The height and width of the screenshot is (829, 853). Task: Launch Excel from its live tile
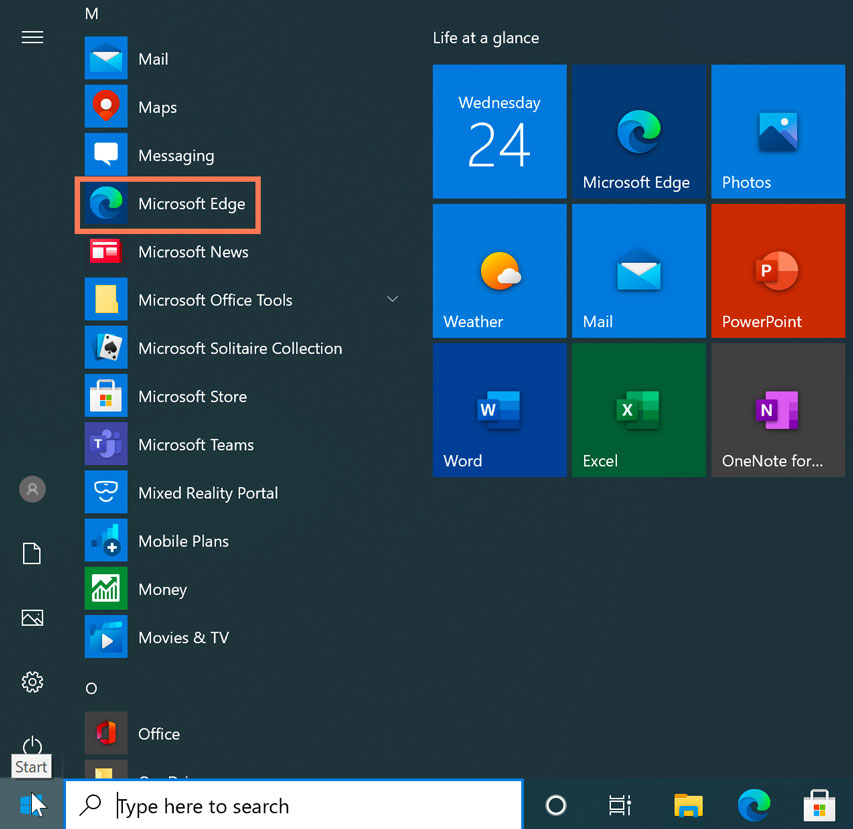tap(638, 409)
